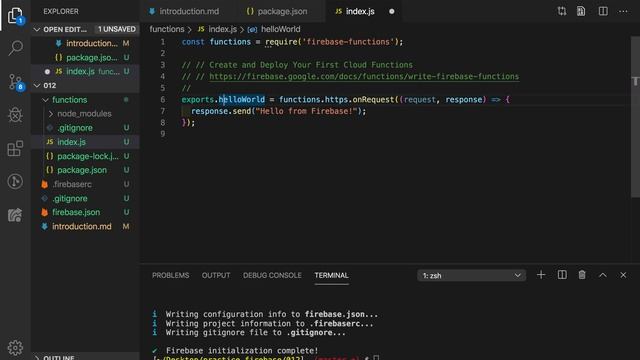Expand the Outline section
This screenshot has width=640, height=360.
point(37,358)
